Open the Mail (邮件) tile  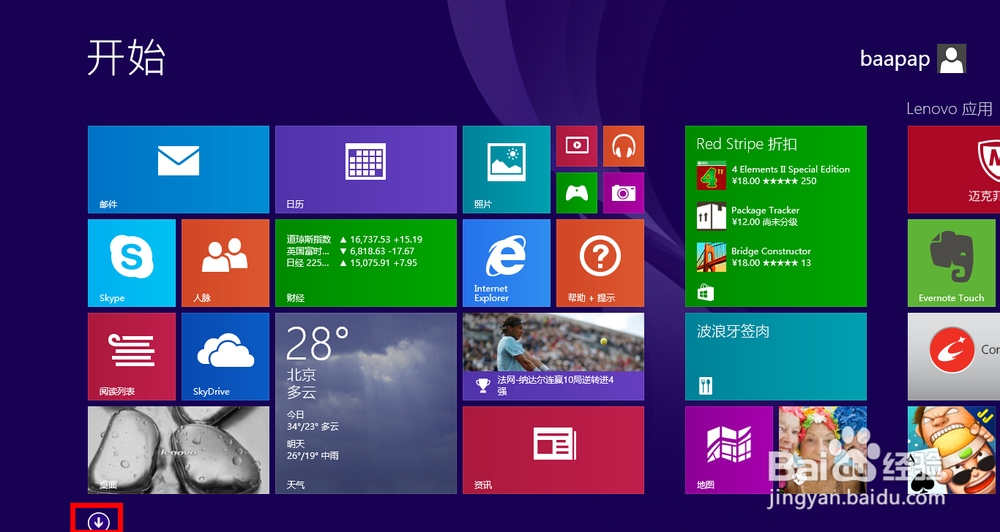click(x=179, y=169)
